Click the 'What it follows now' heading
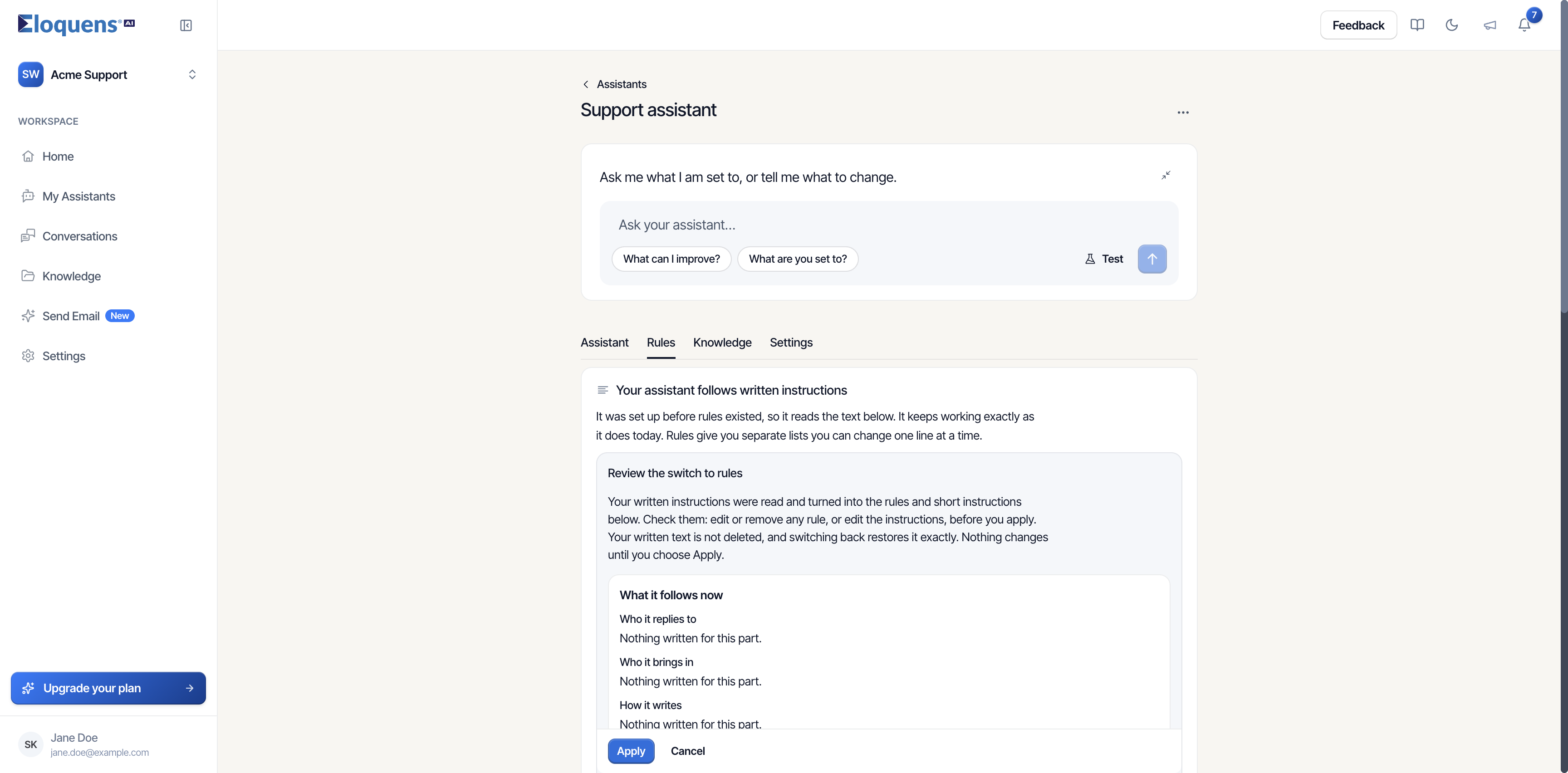 tap(671, 595)
